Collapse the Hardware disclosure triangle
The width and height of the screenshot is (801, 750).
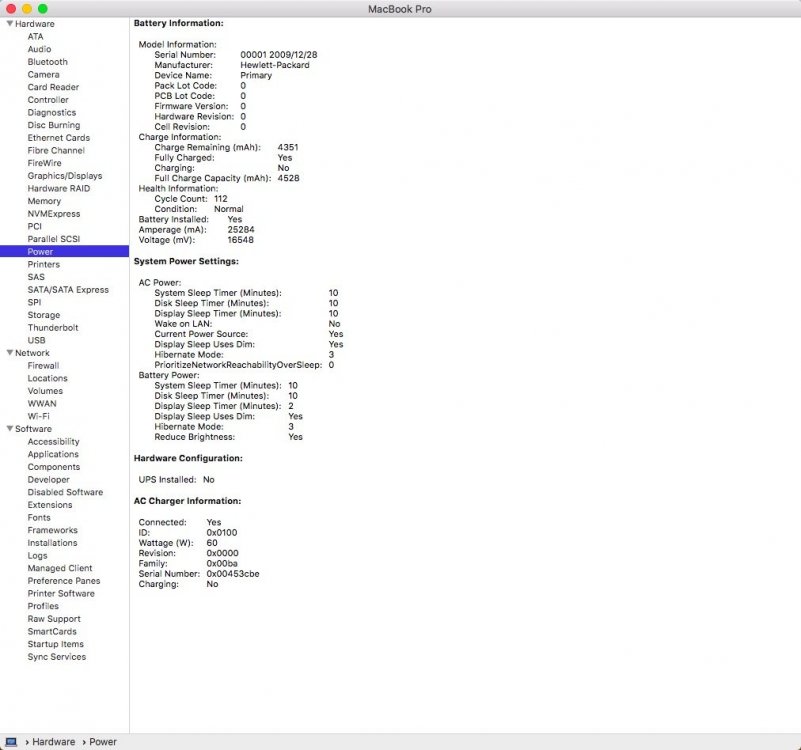tap(10, 24)
